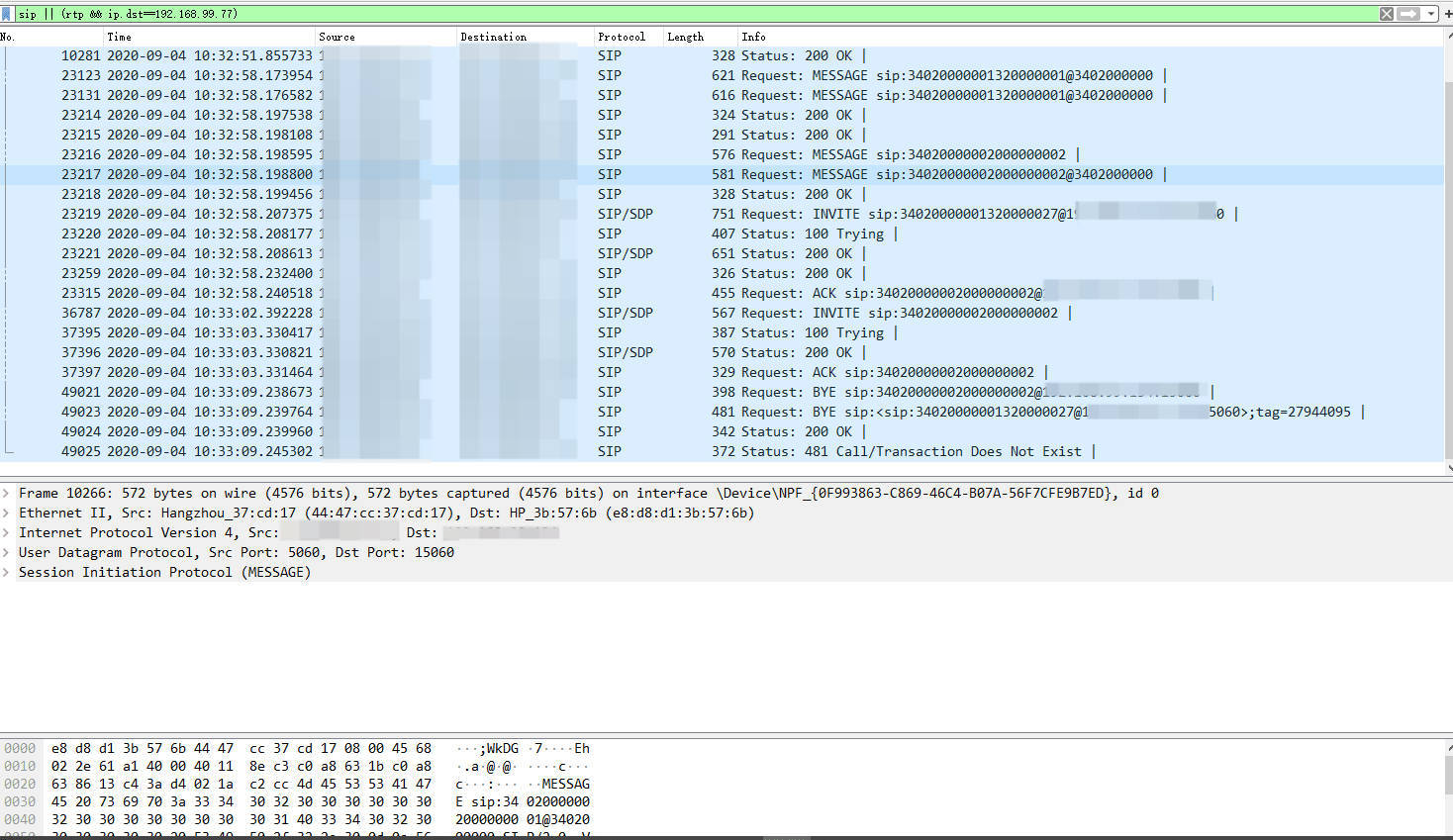The height and width of the screenshot is (840, 1453).
Task: Select packet 23131 MESSAGE request row
Action: [722, 95]
